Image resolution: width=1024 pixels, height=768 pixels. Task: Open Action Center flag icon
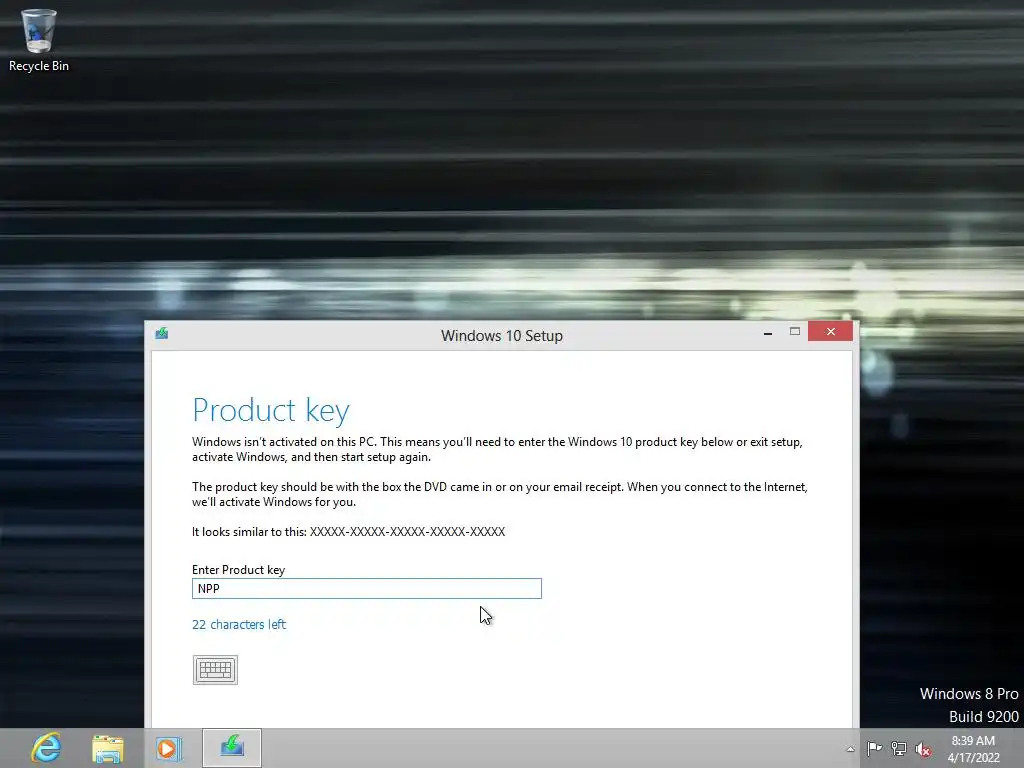tap(874, 748)
